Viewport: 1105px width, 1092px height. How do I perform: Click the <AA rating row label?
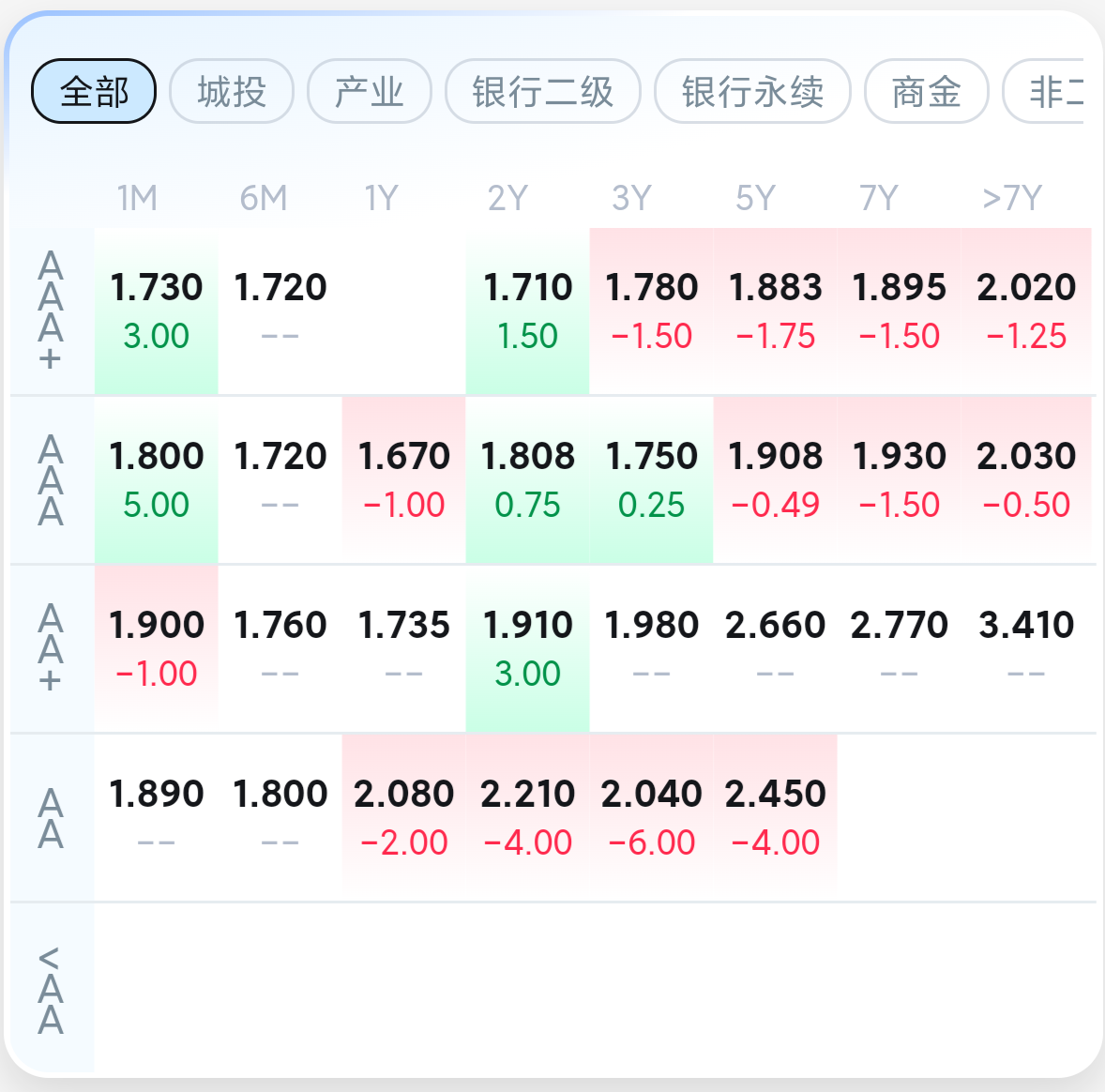(51, 990)
